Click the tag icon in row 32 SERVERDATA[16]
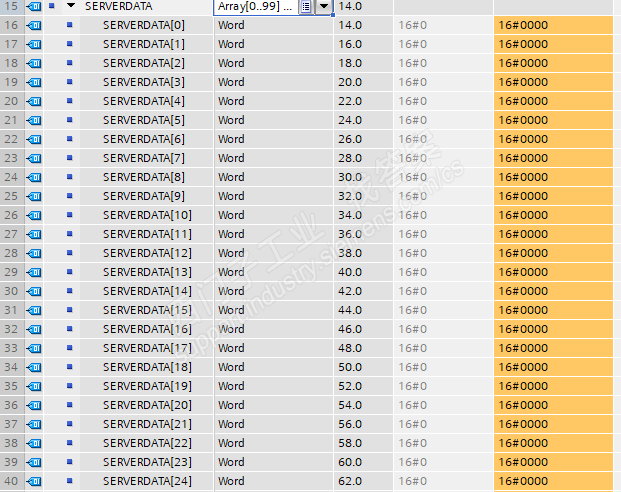 point(34,330)
